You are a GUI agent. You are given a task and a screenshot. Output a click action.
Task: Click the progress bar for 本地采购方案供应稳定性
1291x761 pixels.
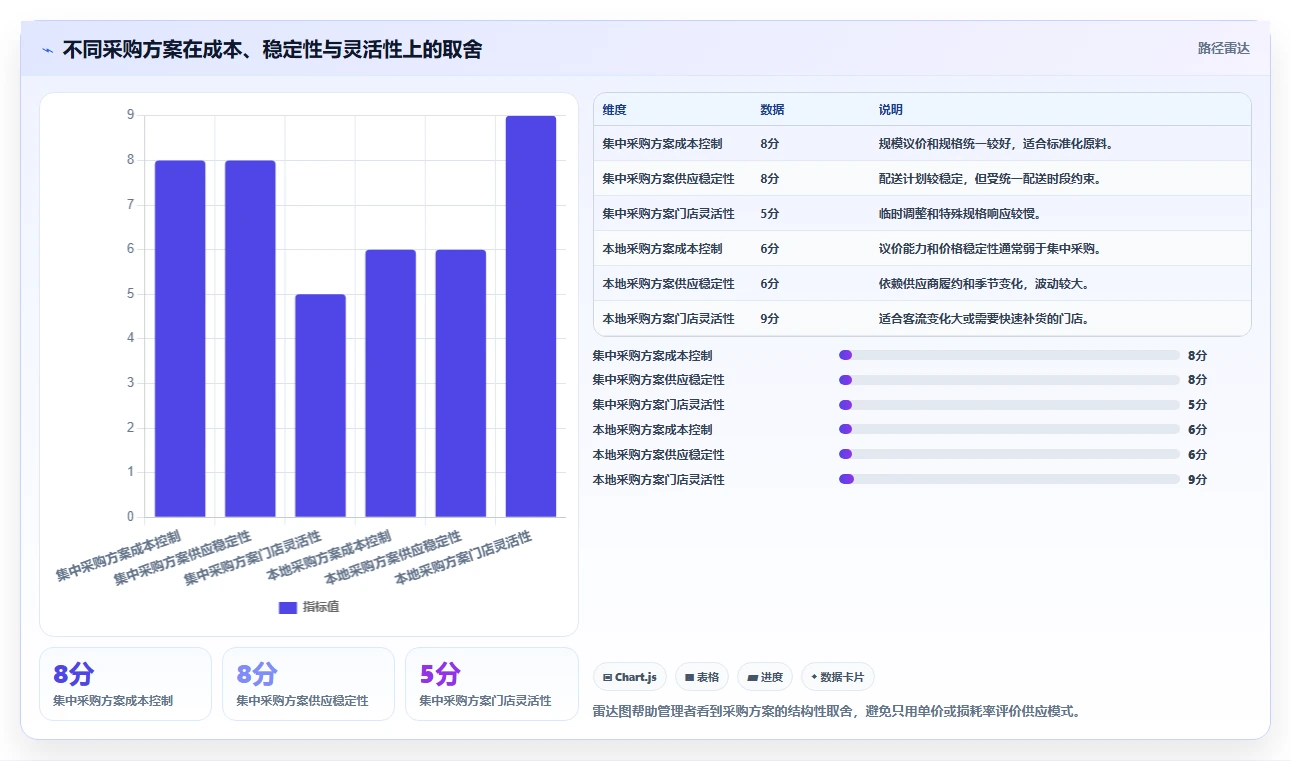[x=1009, y=454]
